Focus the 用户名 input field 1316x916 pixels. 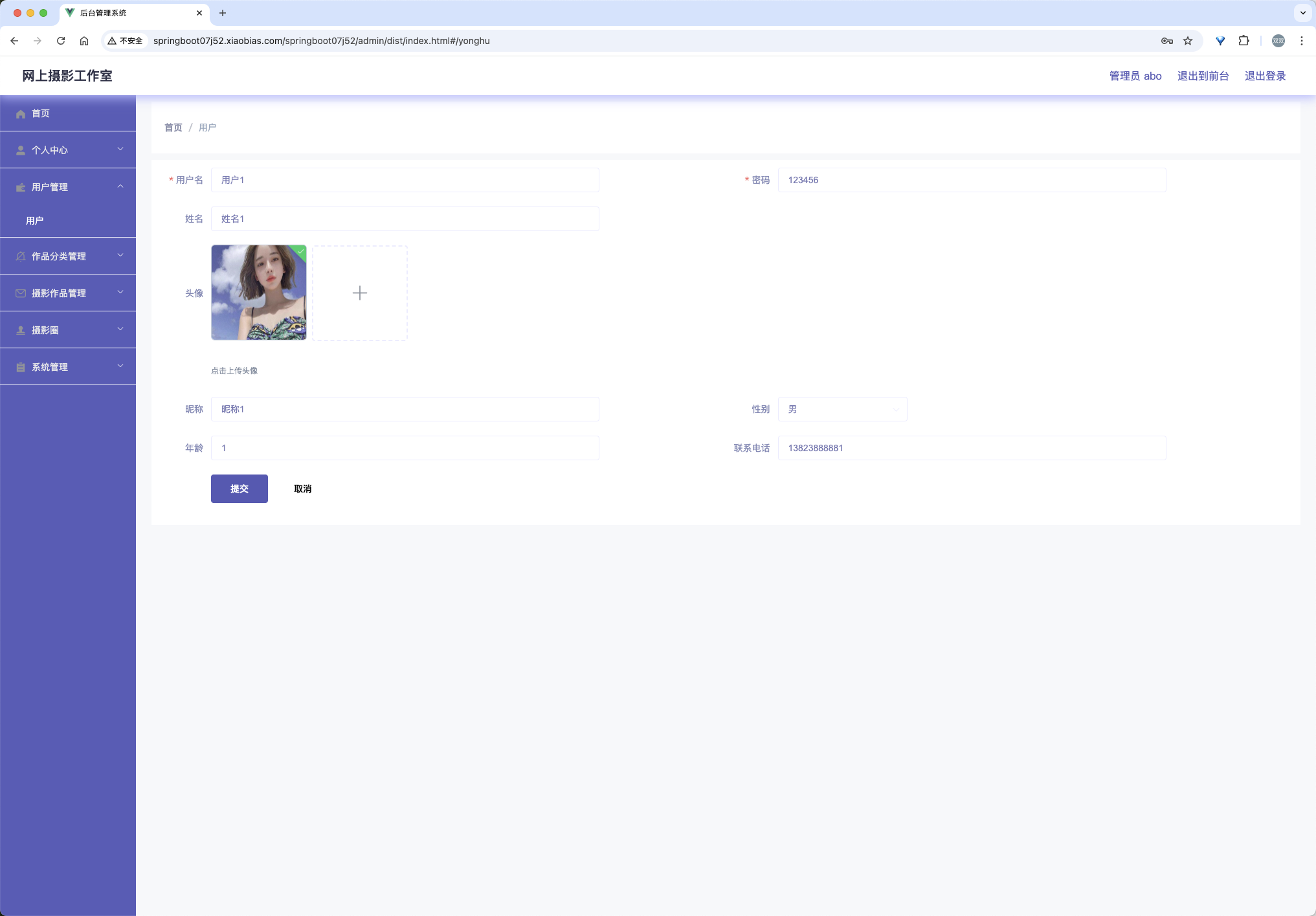pyautogui.click(x=405, y=180)
